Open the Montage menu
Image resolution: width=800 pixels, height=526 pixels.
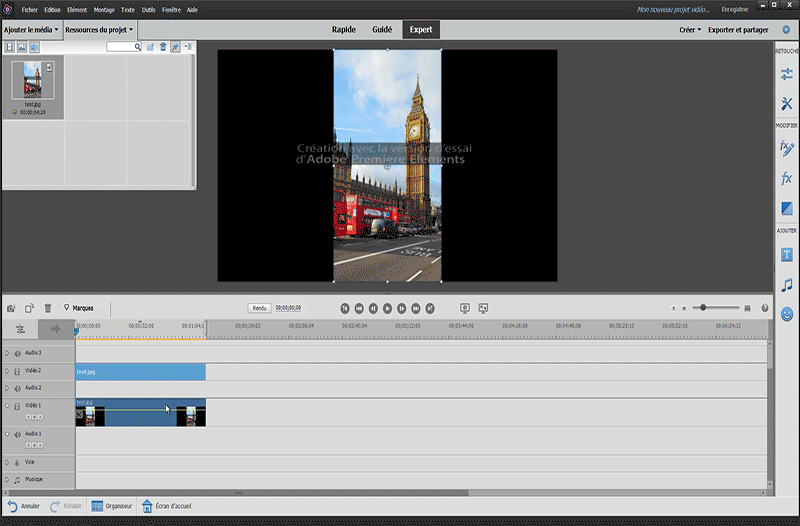point(104,9)
